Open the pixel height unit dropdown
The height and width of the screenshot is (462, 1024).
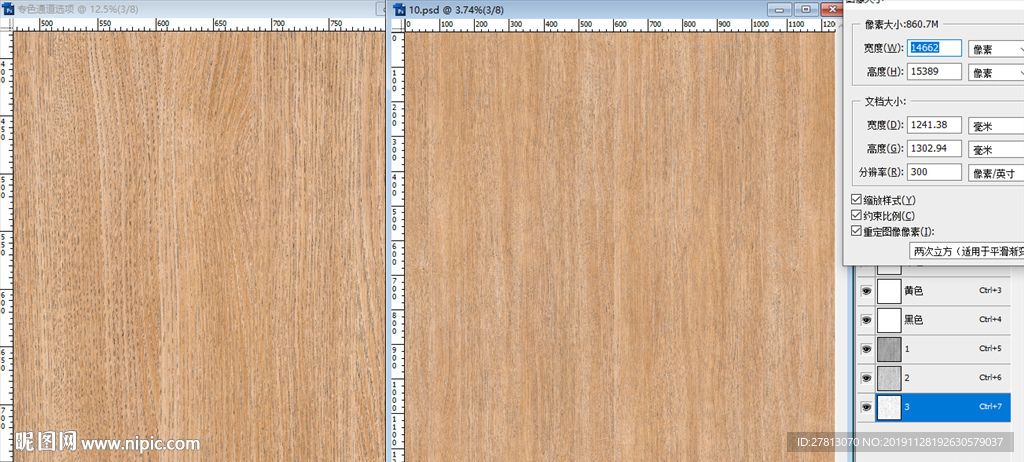[996, 72]
